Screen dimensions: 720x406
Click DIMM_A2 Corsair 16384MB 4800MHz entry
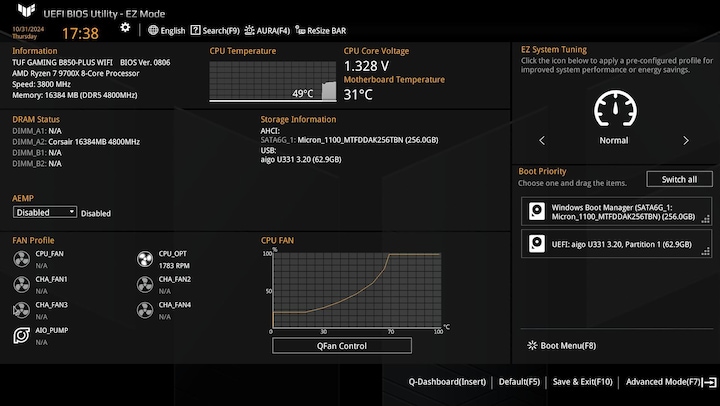(x=76, y=142)
